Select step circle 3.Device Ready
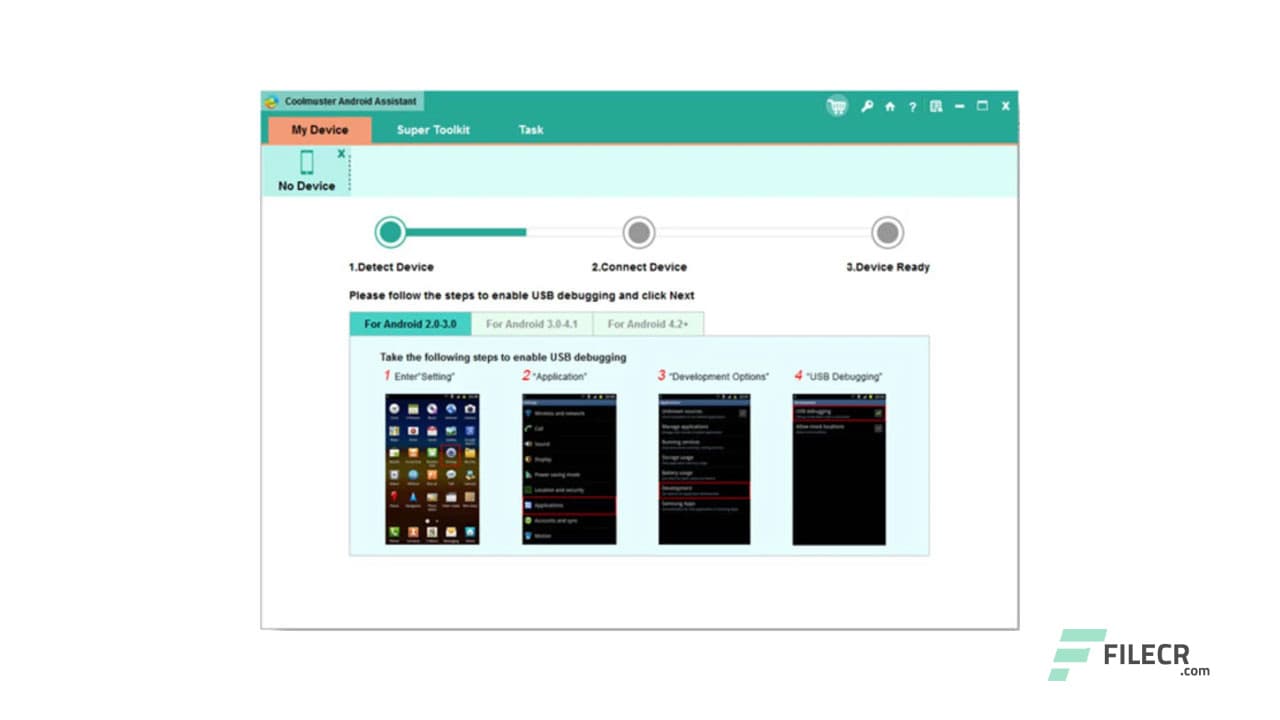The height and width of the screenshot is (720, 1280). click(x=888, y=232)
